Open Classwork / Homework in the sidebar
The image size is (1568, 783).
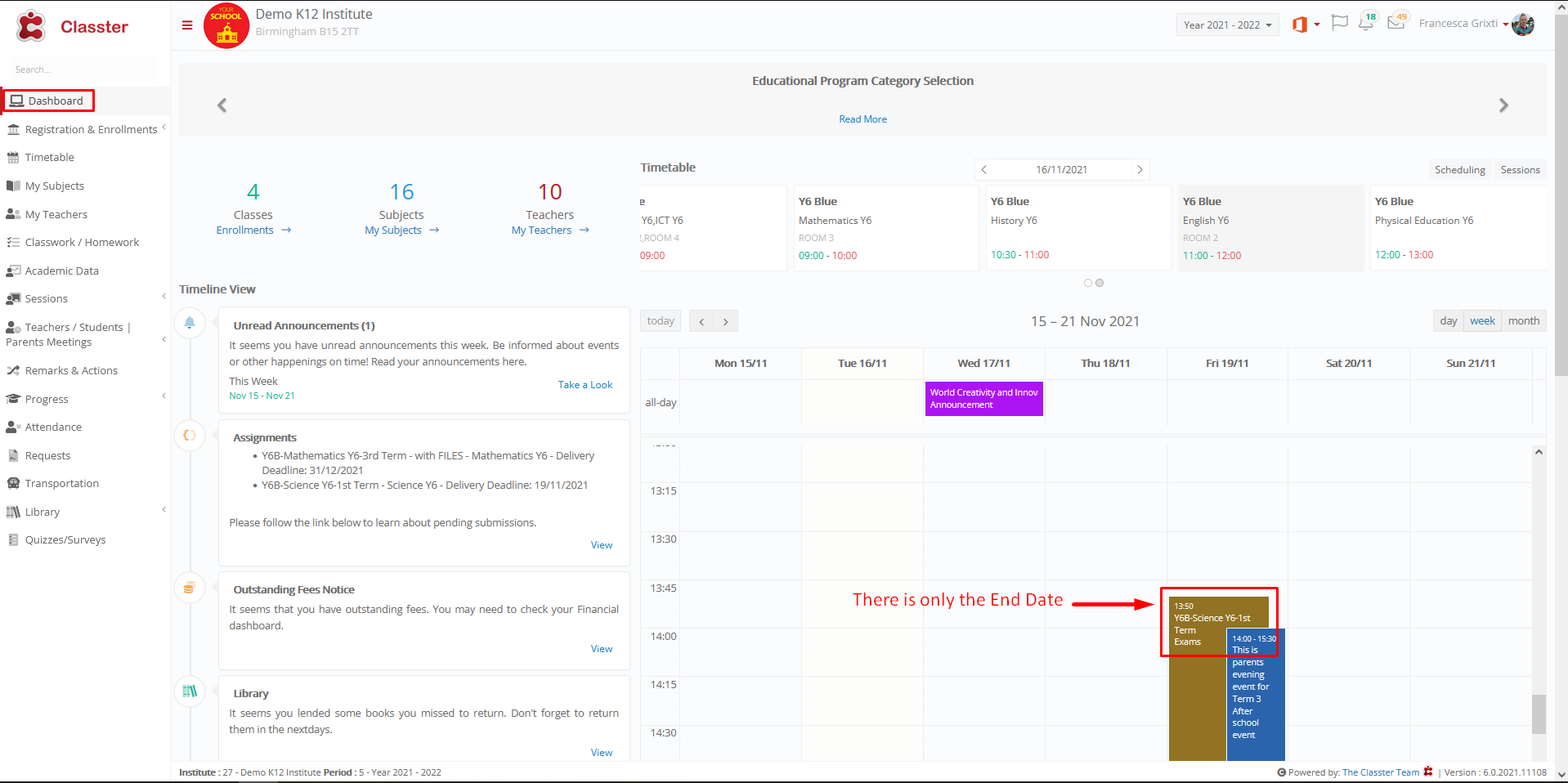[82, 242]
